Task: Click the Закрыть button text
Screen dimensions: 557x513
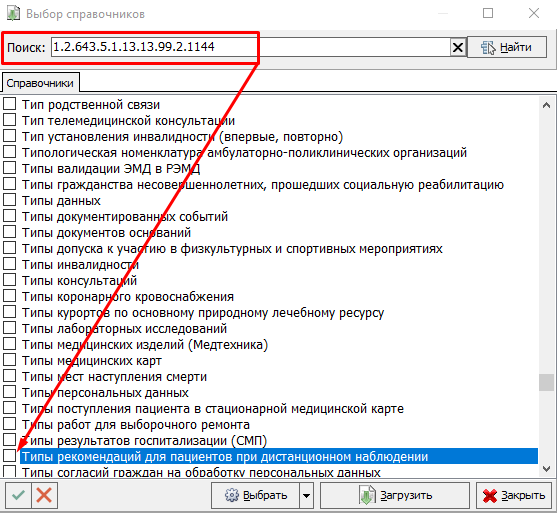Action: coord(523,495)
